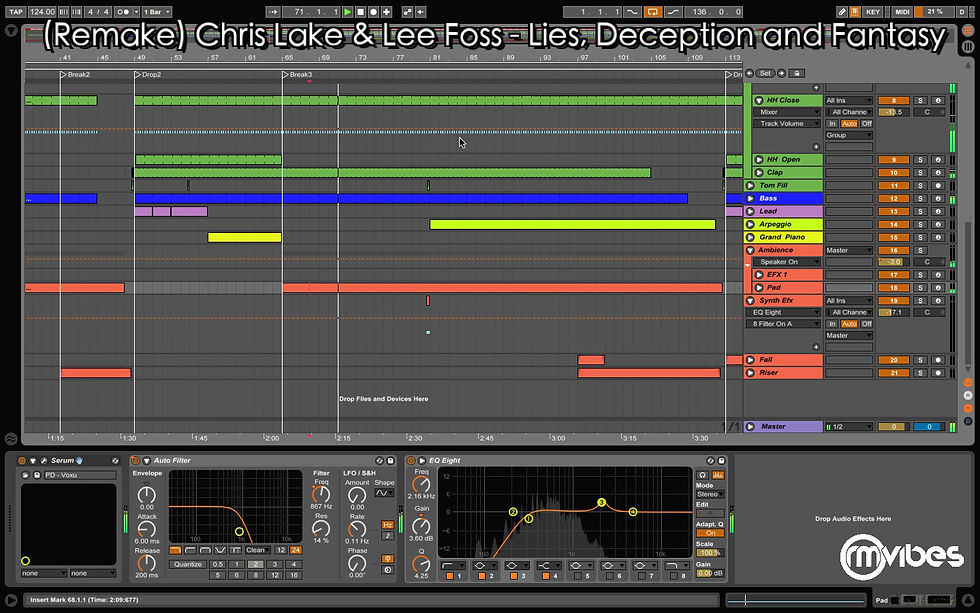Select the Drop2 locator marker
The height and width of the screenshot is (613, 980).
(x=148, y=74)
